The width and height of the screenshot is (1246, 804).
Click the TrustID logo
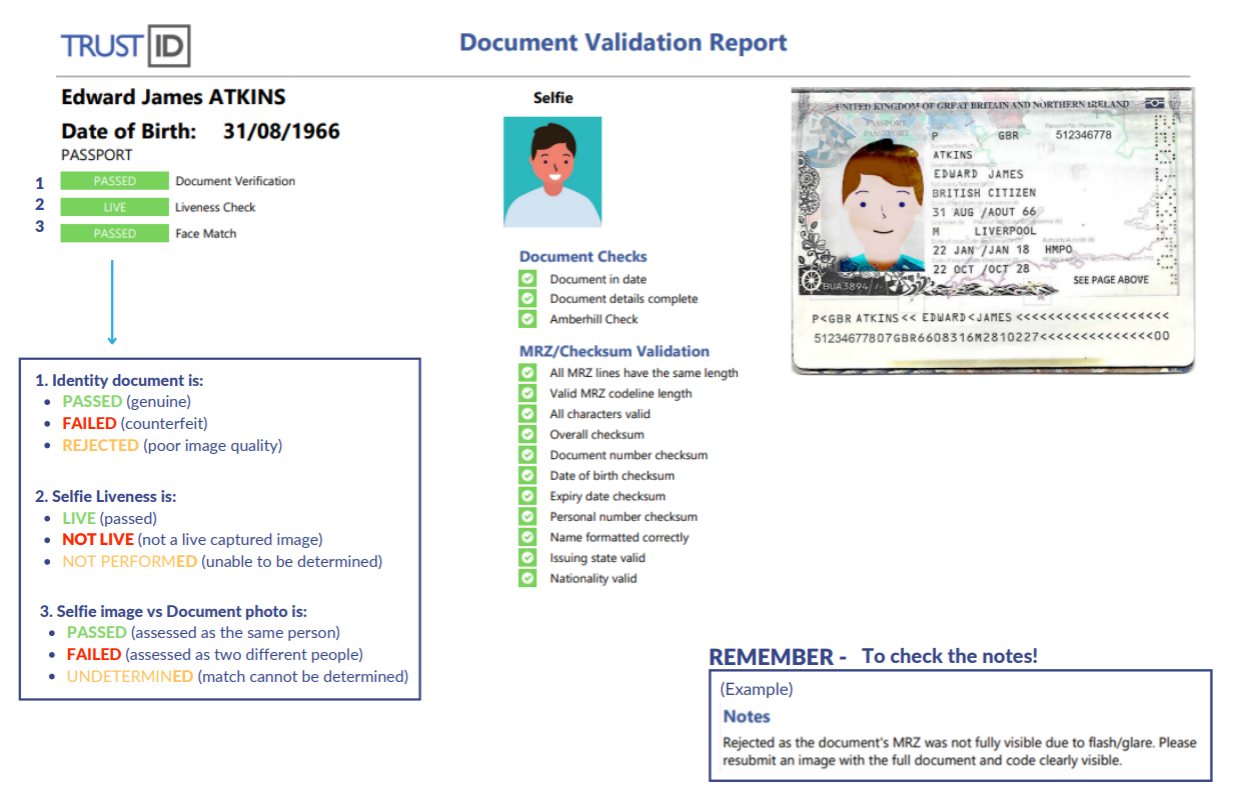[x=125, y=46]
